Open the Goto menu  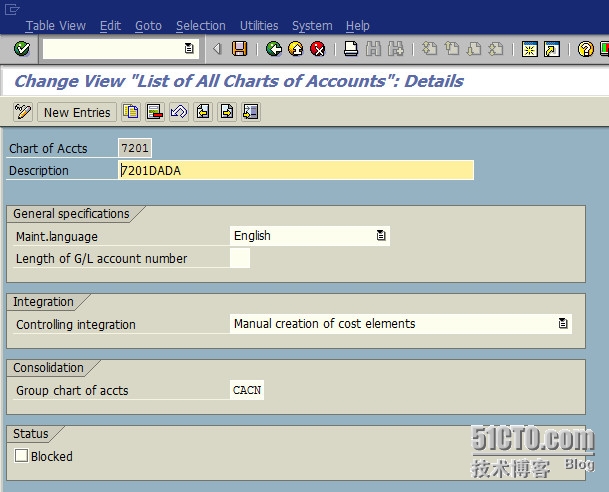[x=148, y=26]
